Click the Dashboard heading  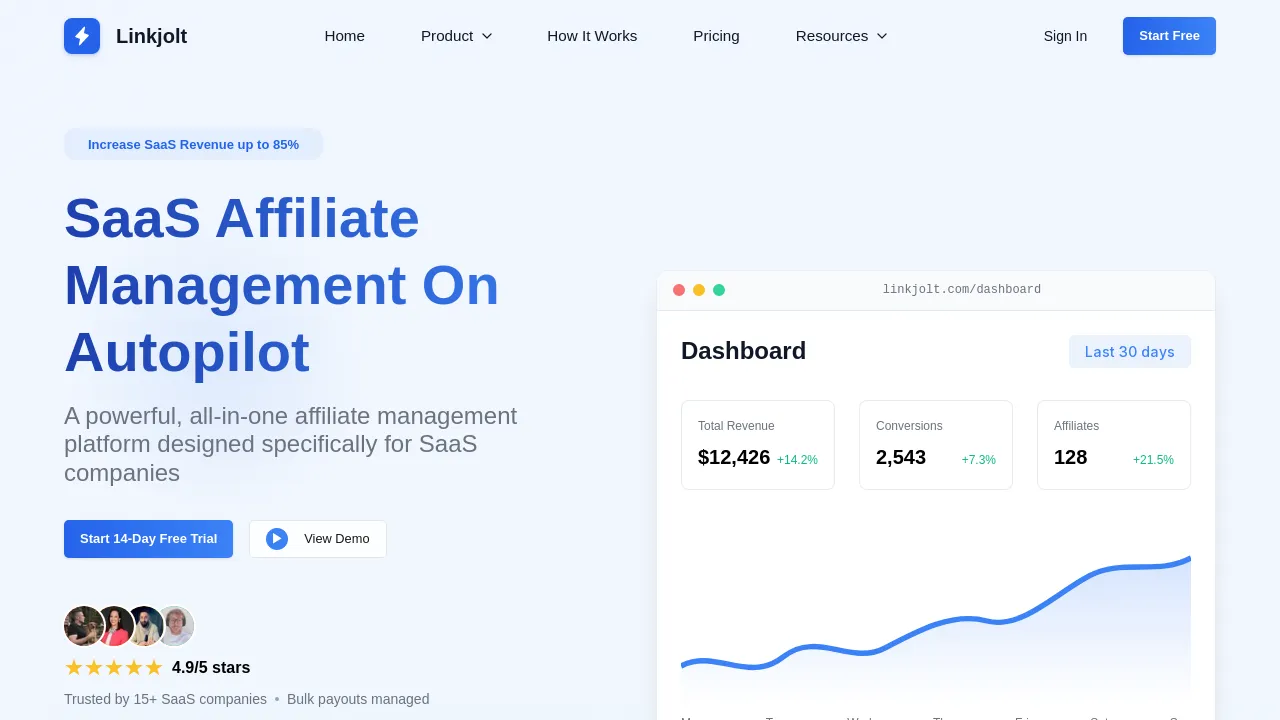pyautogui.click(x=743, y=351)
